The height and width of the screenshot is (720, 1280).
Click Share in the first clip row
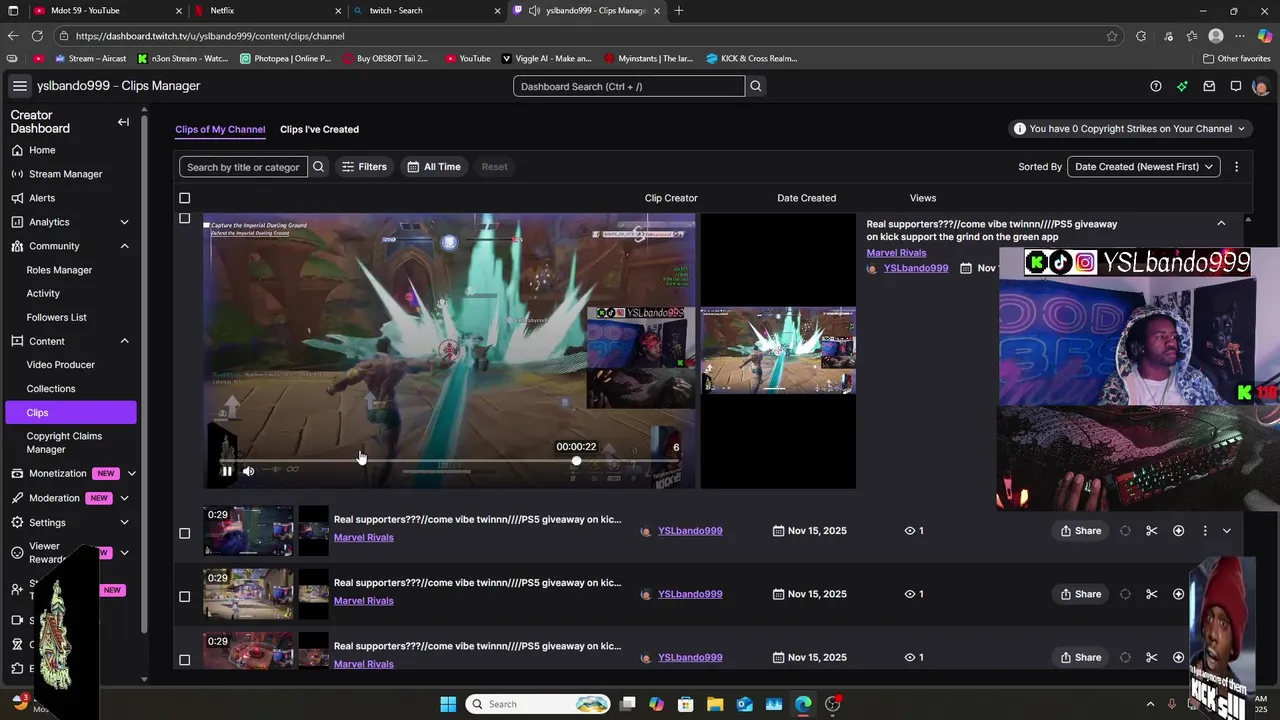(1081, 531)
